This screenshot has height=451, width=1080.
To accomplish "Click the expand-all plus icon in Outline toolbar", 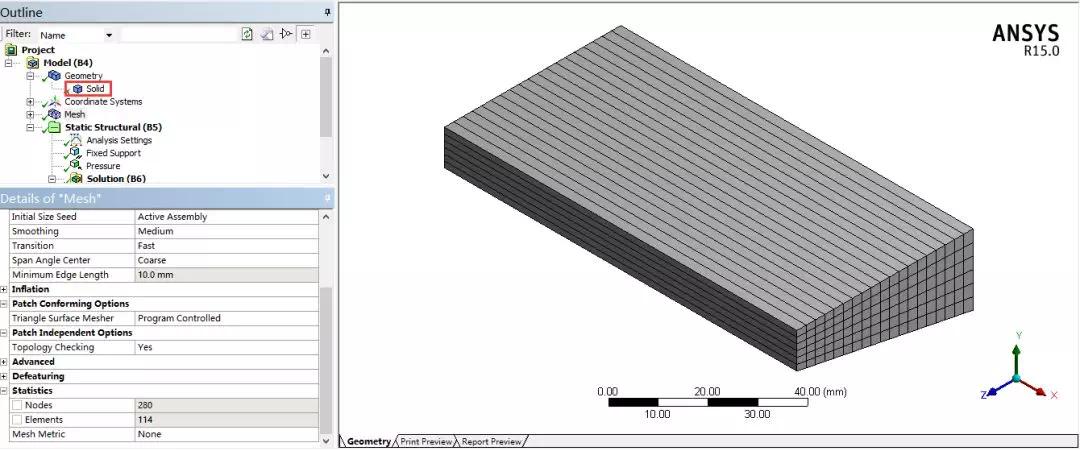I will [306, 34].
